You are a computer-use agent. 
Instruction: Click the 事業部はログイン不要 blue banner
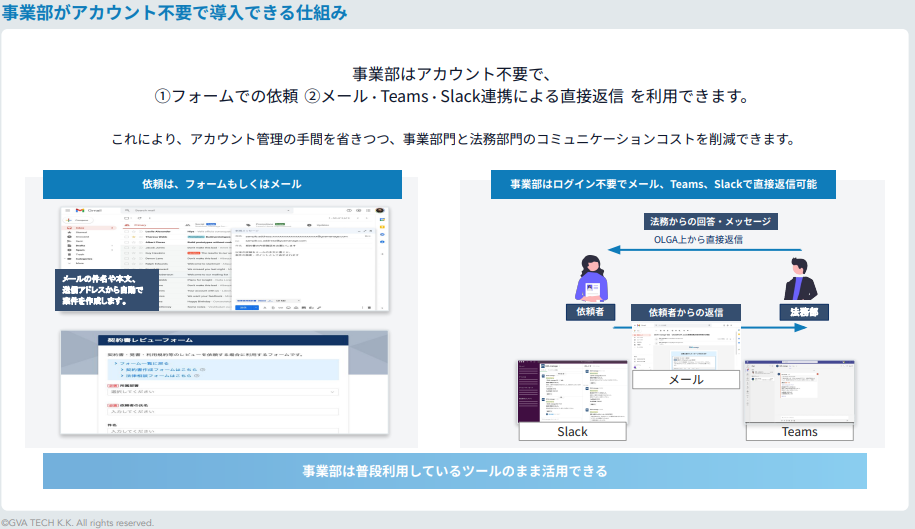point(663,184)
